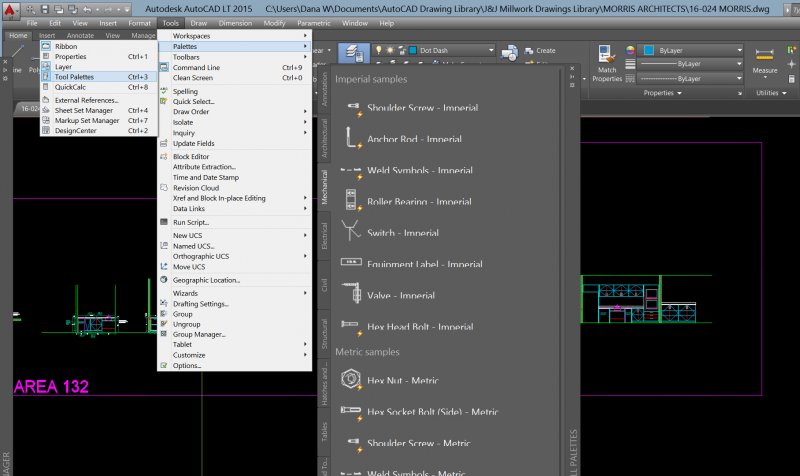Select Clean Screen from Tools menu
Image resolution: width=800 pixels, height=476 pixels.
pyautogui.click(x=235, y=78)
